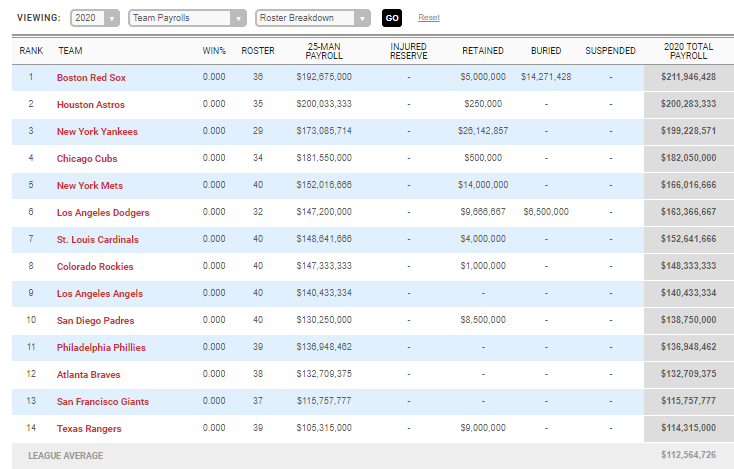Click the RETAINED column header
This screenshot has width=734, height=469.
(483, 50)
